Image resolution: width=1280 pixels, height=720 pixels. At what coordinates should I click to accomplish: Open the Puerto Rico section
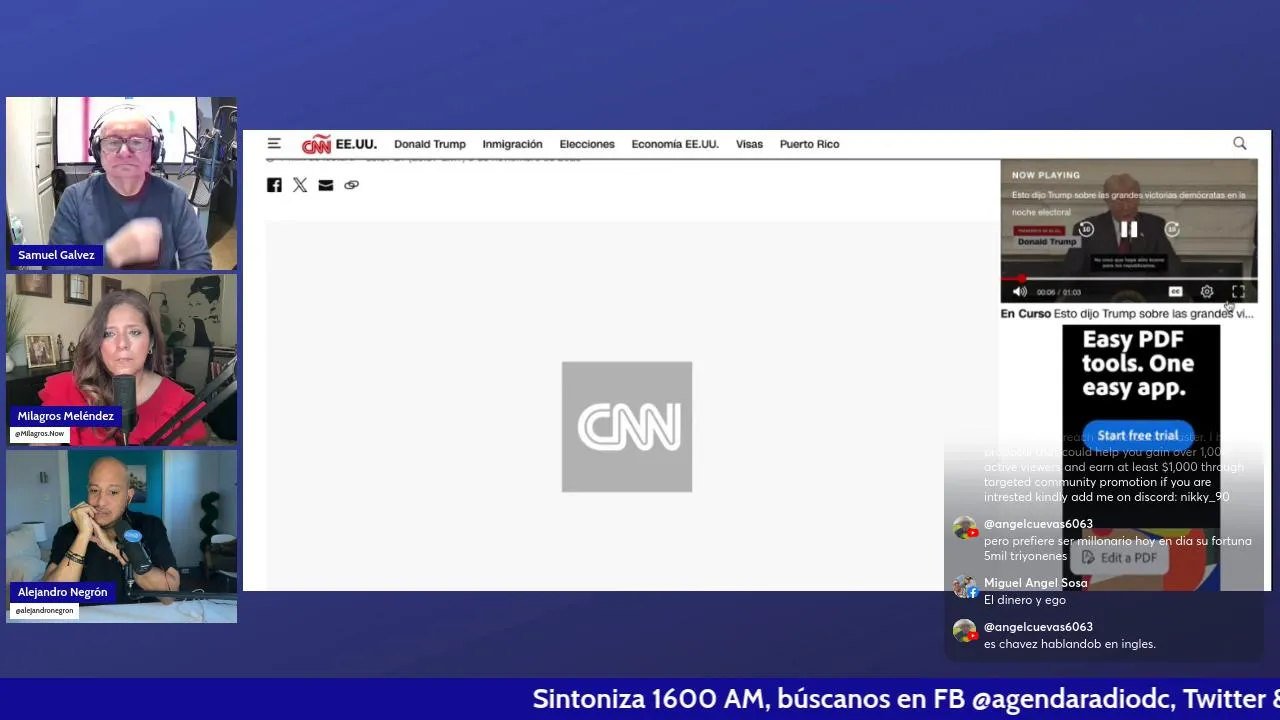809,144
